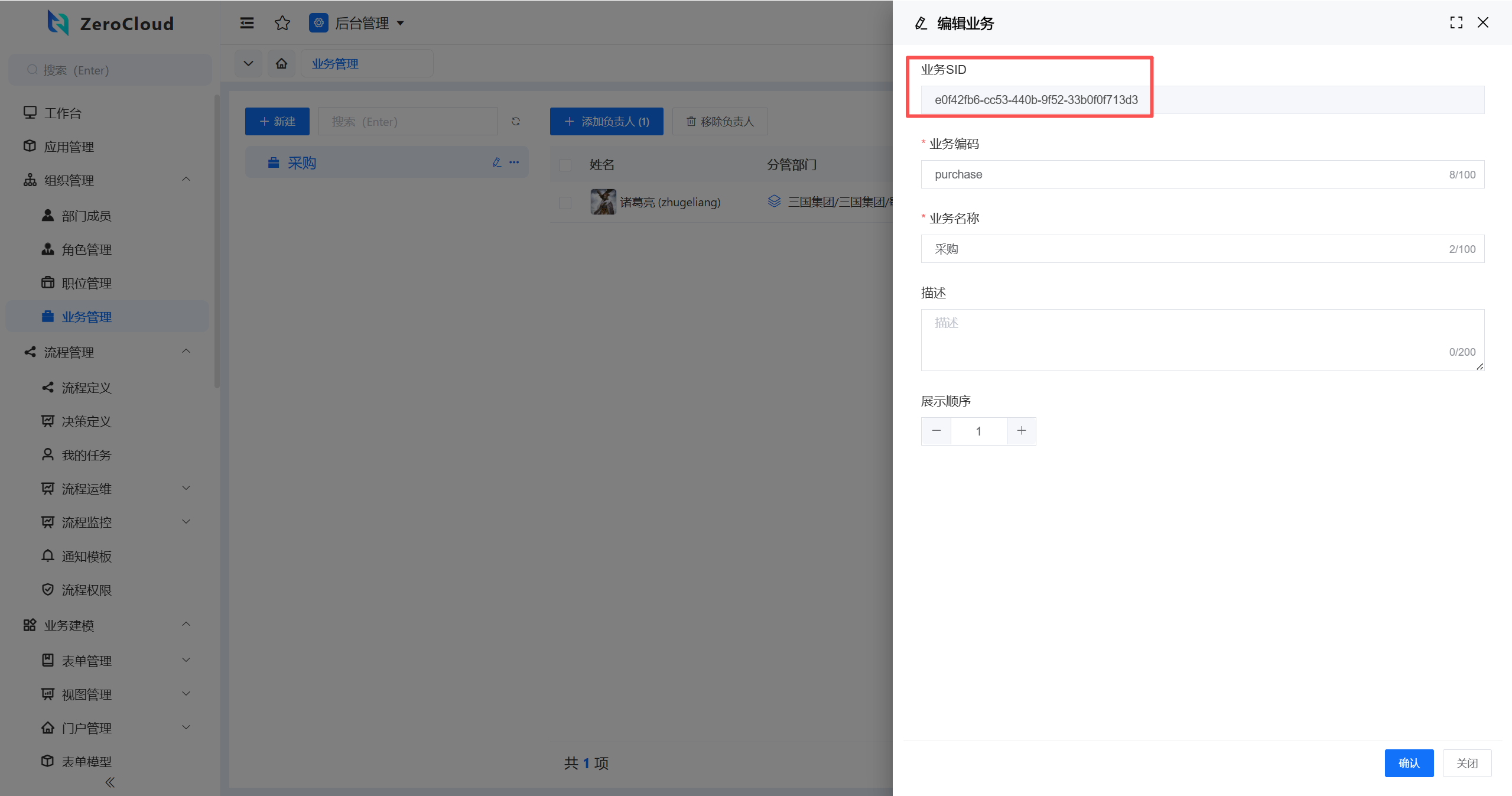
Task: Collapse the sidebar with double-arrow icon
Action: click(x=110, y=782)
